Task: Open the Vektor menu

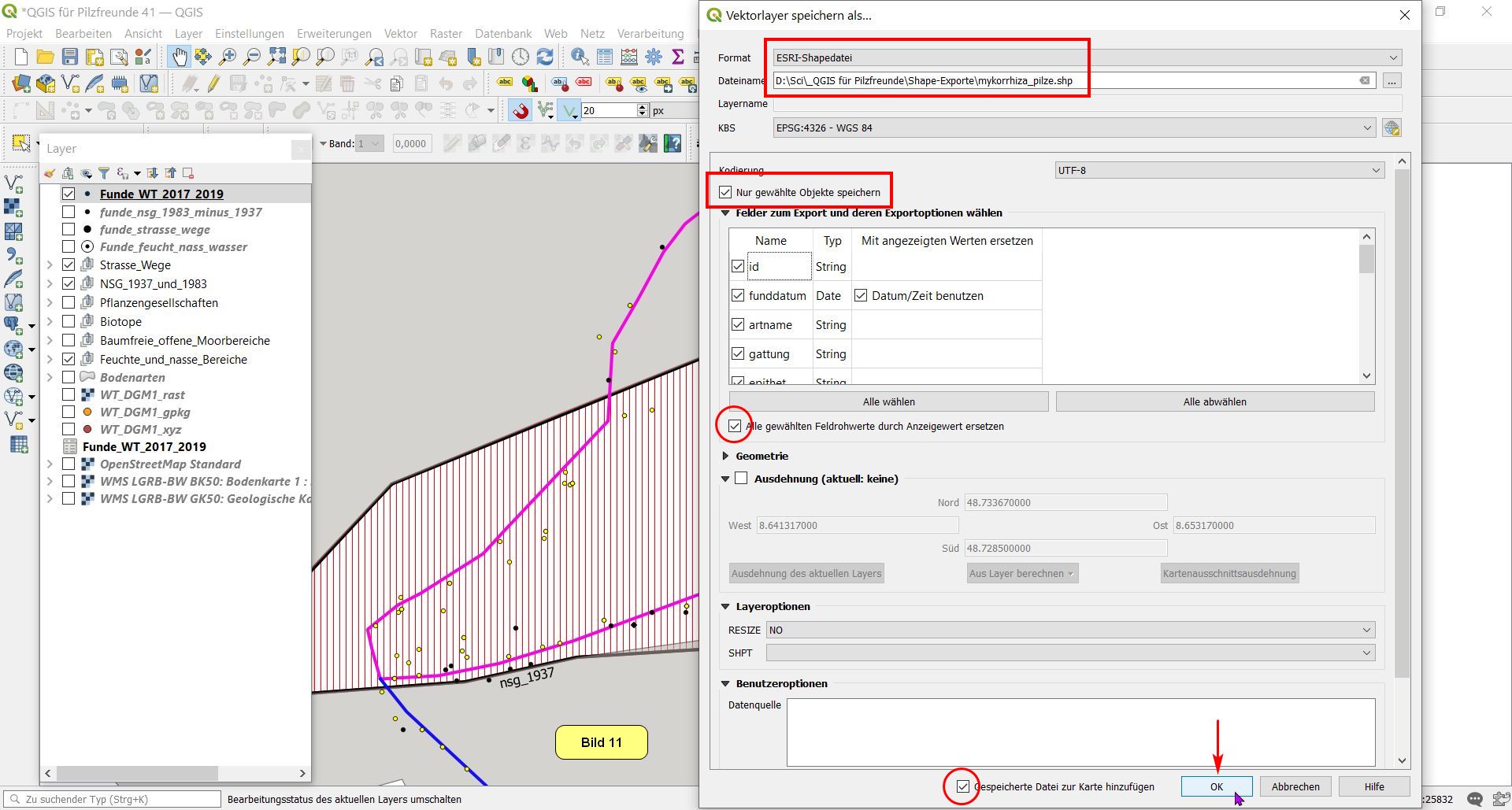Action: point(400,34)
